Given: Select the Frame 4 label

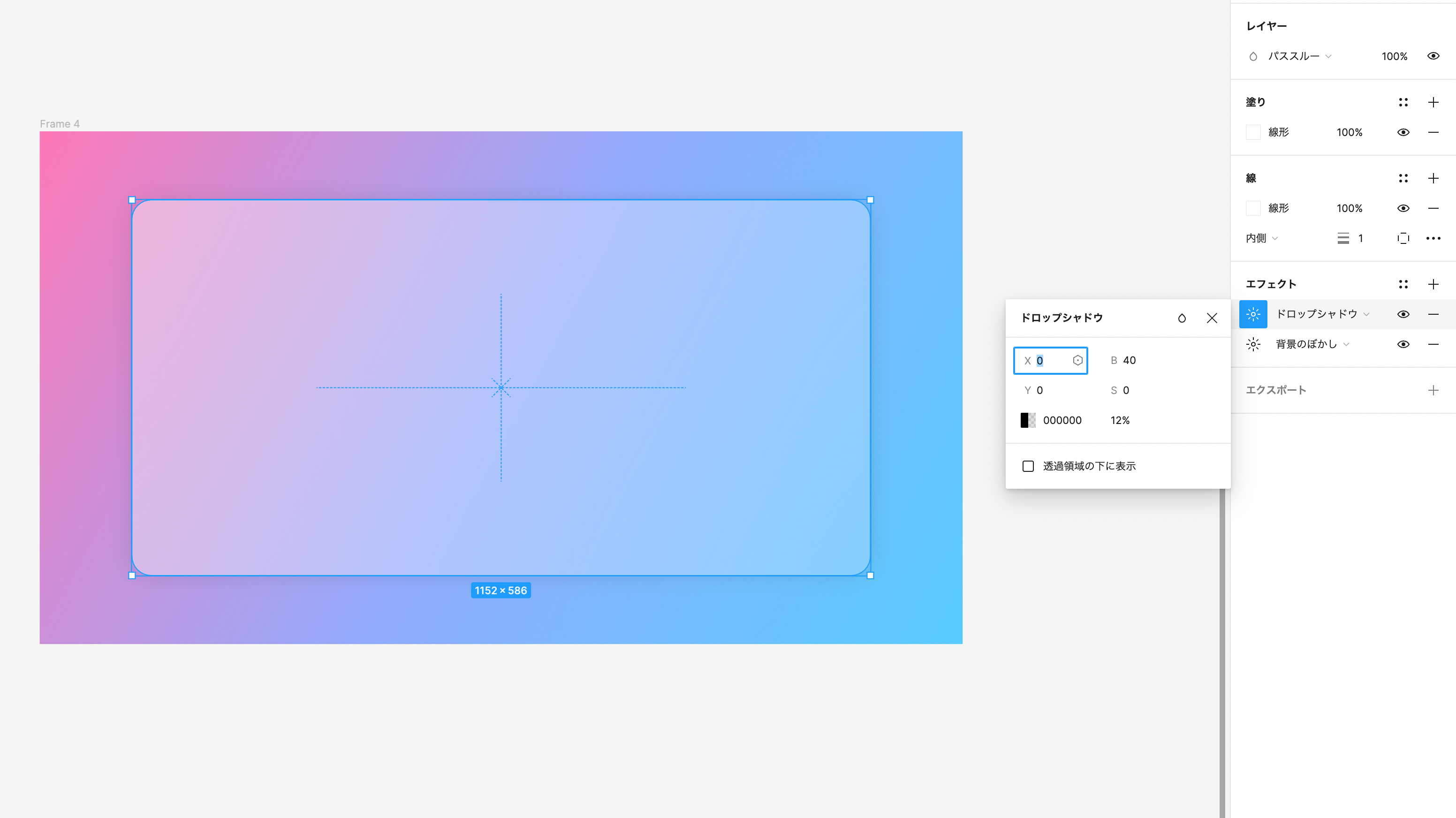Looking at the screenshot, I should tap(60, 124).
